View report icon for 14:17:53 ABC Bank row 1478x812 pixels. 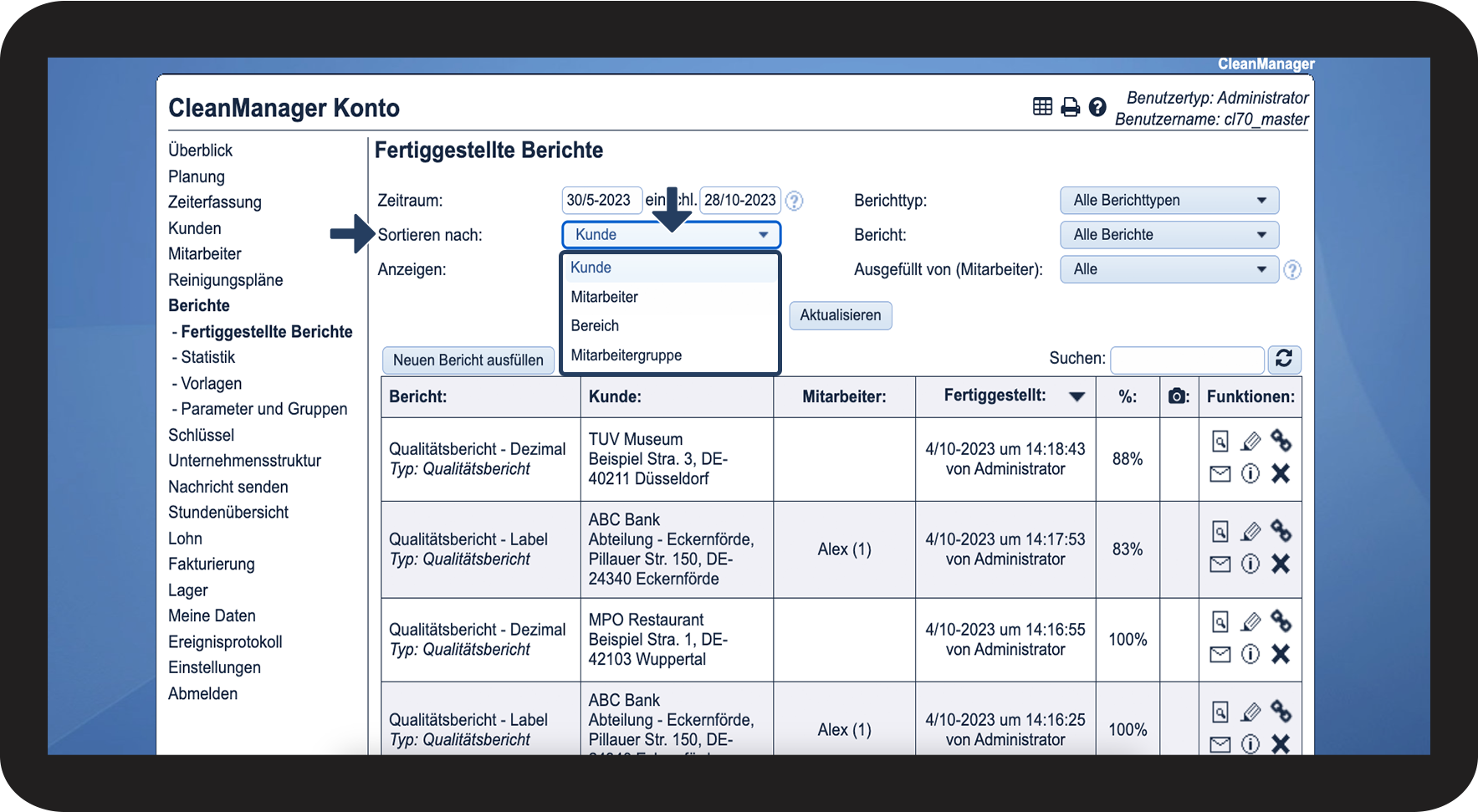tap(1220, 531)
